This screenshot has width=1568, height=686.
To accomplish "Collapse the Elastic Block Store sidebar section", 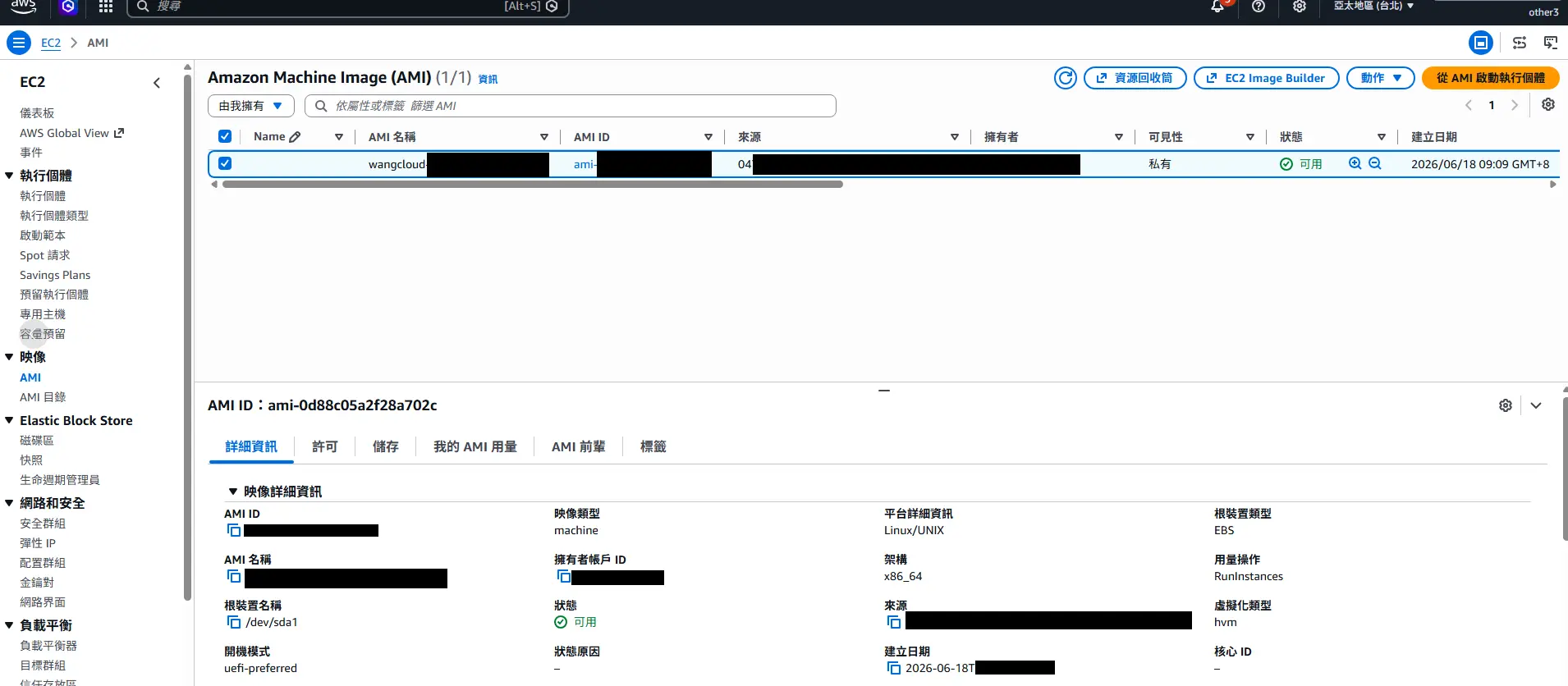I will [x=9, y=419].
